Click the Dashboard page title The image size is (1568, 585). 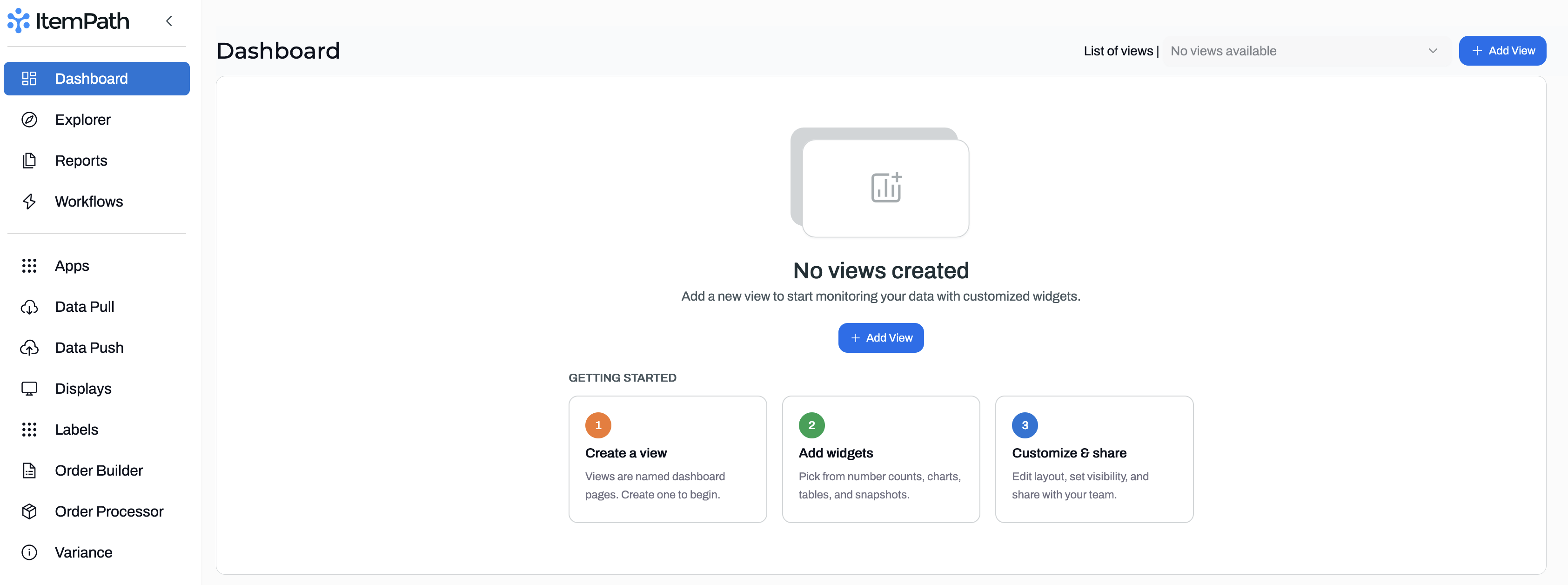click(x=278, y=51)
